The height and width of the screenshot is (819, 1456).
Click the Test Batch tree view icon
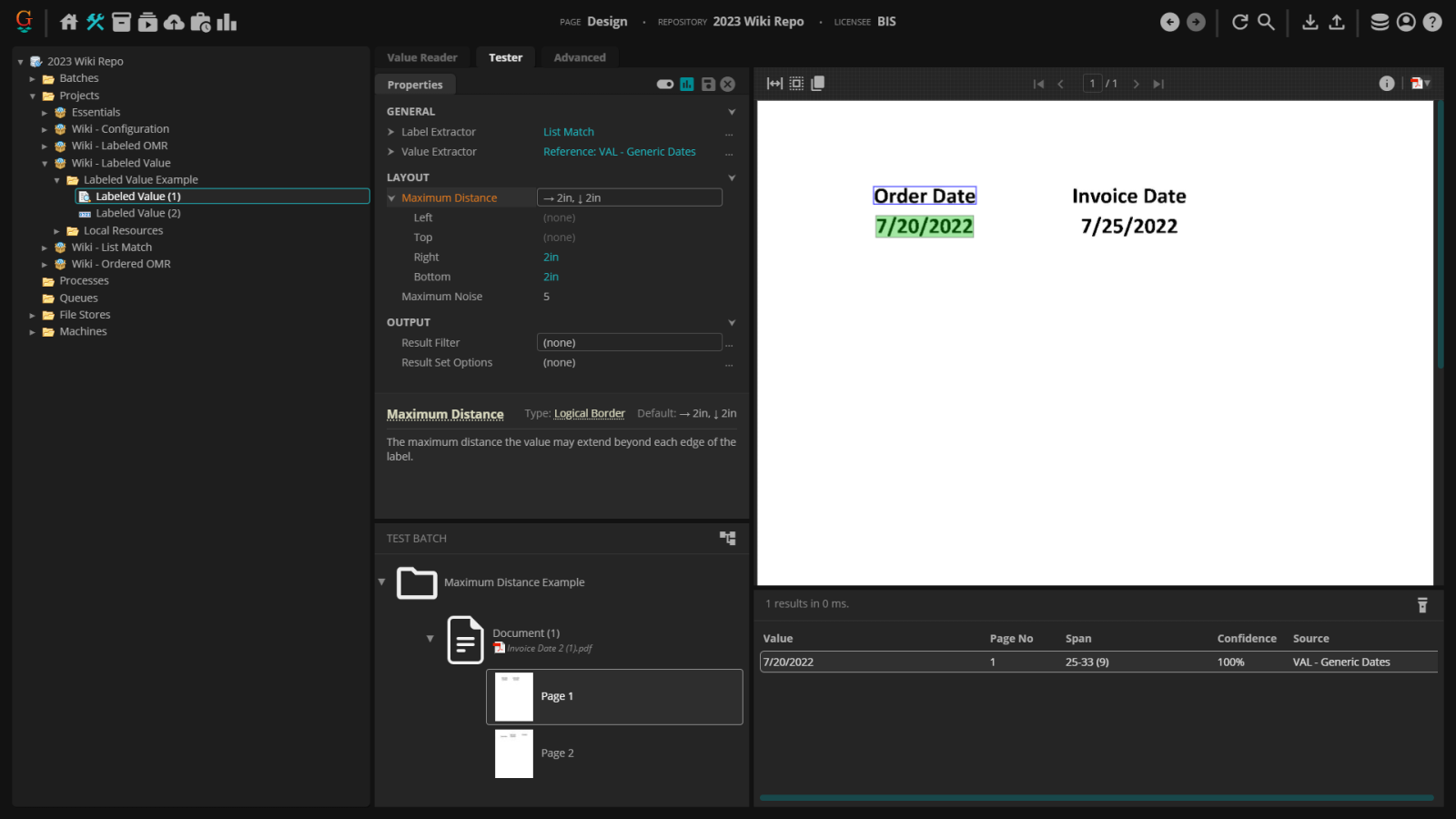click(x=727, y=538)
